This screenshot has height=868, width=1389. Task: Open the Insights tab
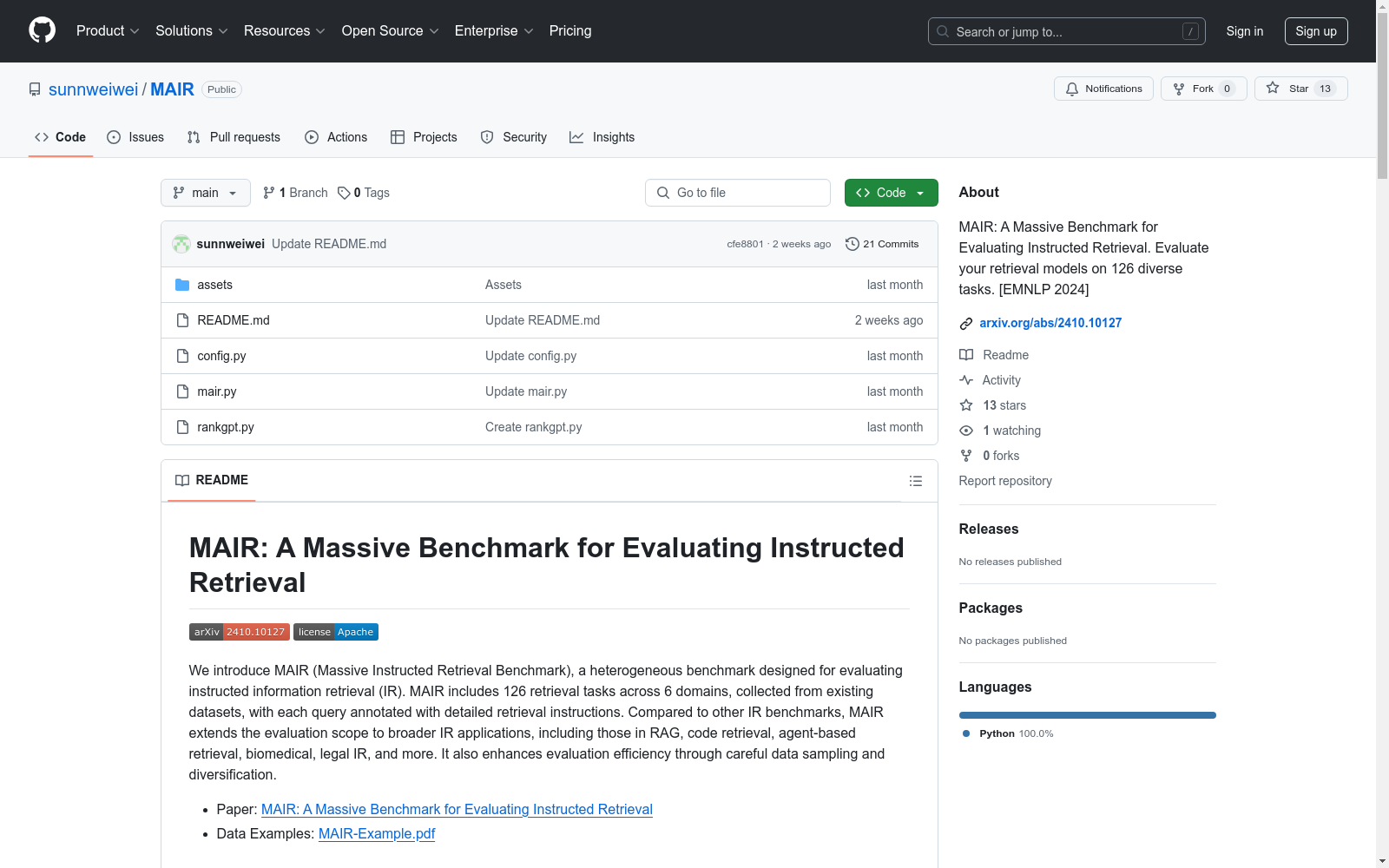602,137
